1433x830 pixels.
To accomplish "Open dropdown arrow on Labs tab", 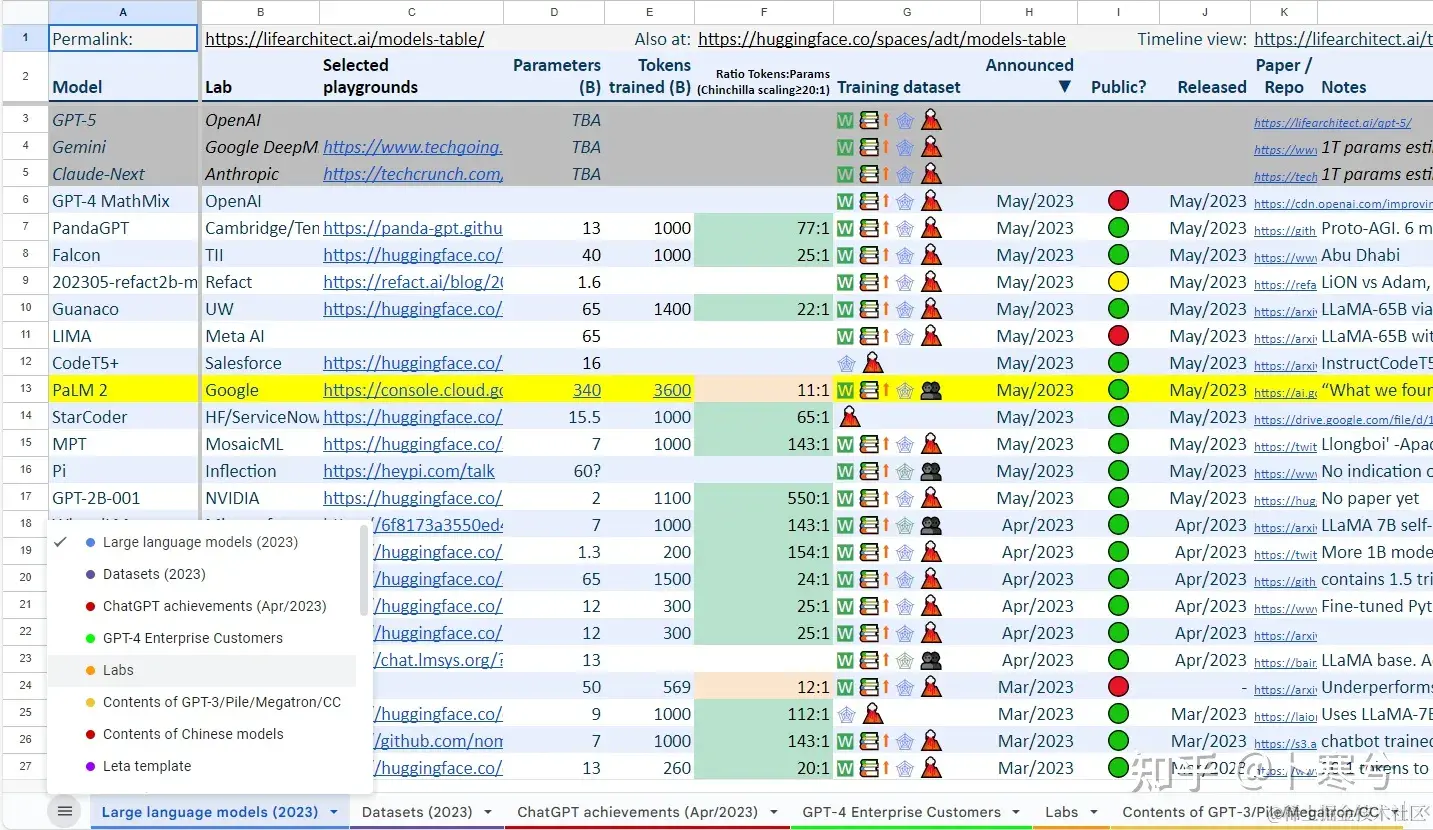I will (1094, 812).
